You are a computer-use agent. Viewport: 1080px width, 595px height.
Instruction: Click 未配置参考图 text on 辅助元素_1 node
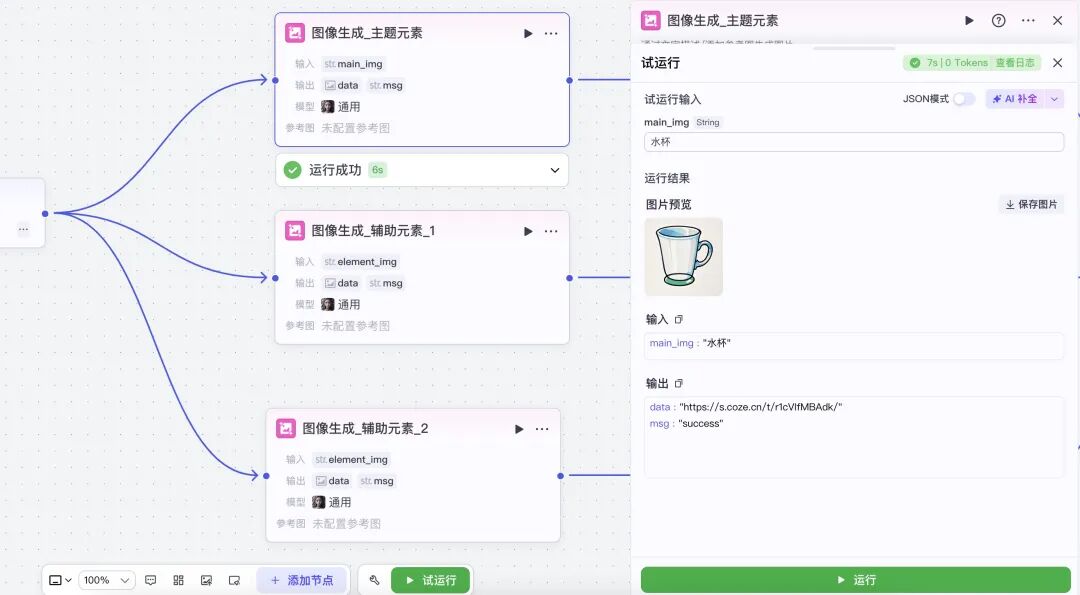click(355, 326)
